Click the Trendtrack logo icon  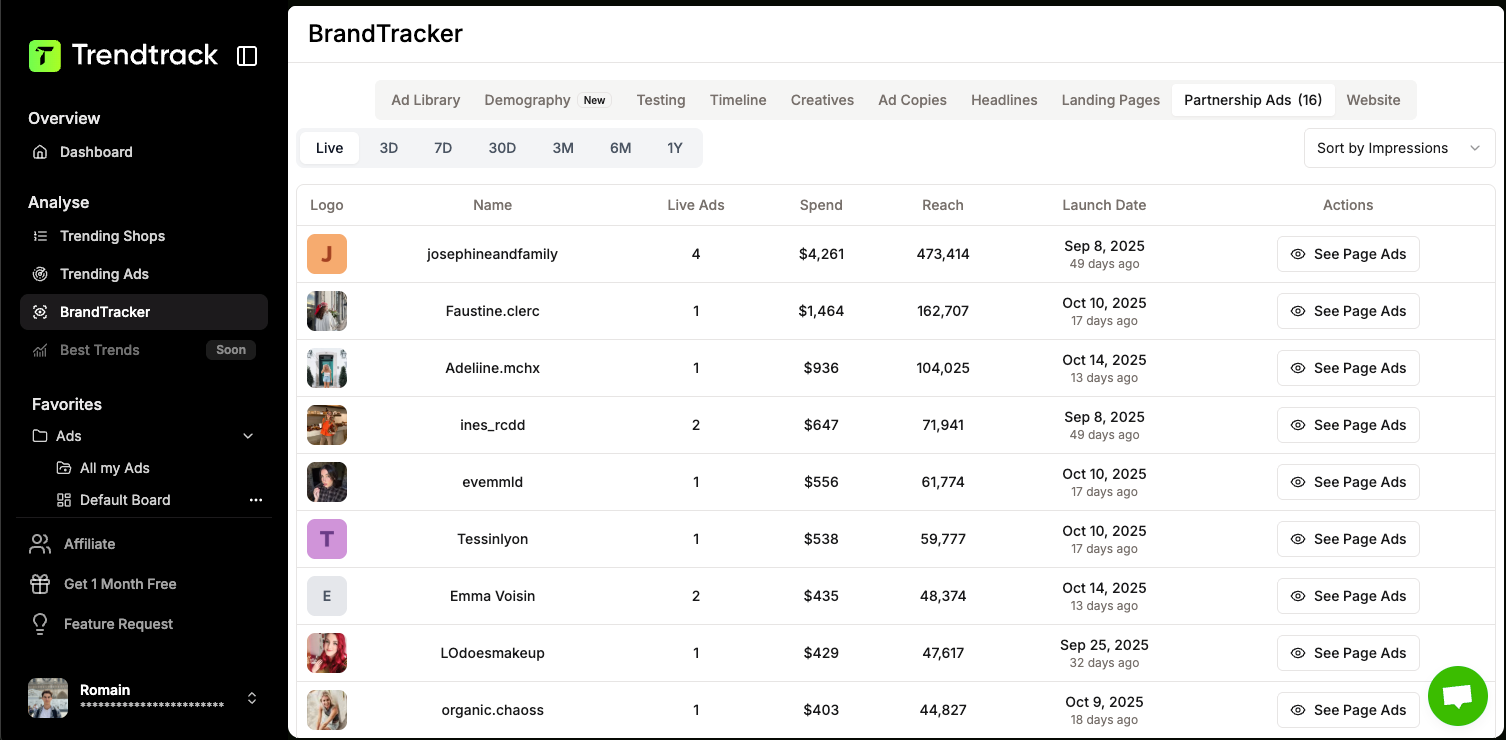tap(45, 56)
